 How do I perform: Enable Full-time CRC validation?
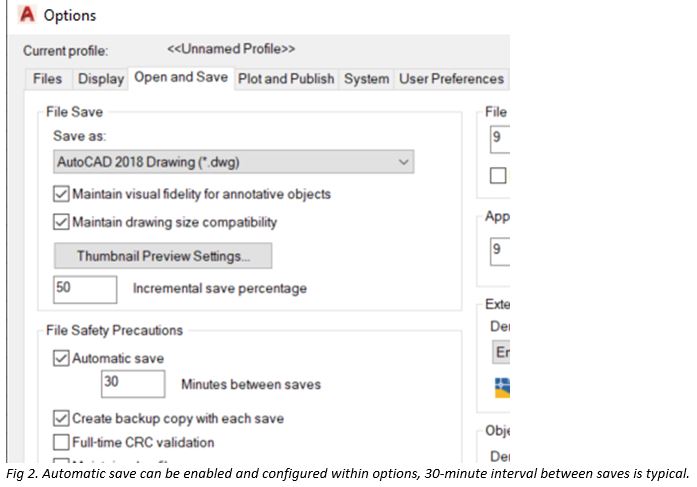(x=61, y=443)
